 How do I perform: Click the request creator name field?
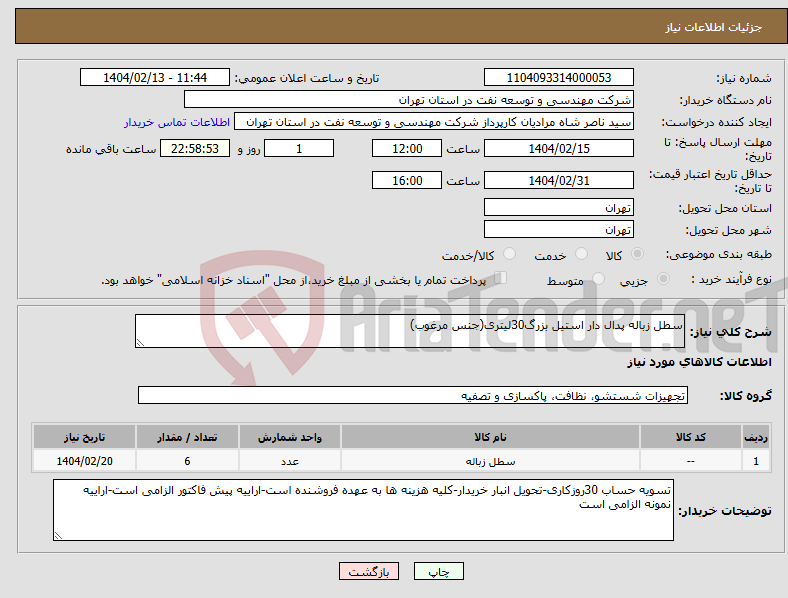point(434,122)
